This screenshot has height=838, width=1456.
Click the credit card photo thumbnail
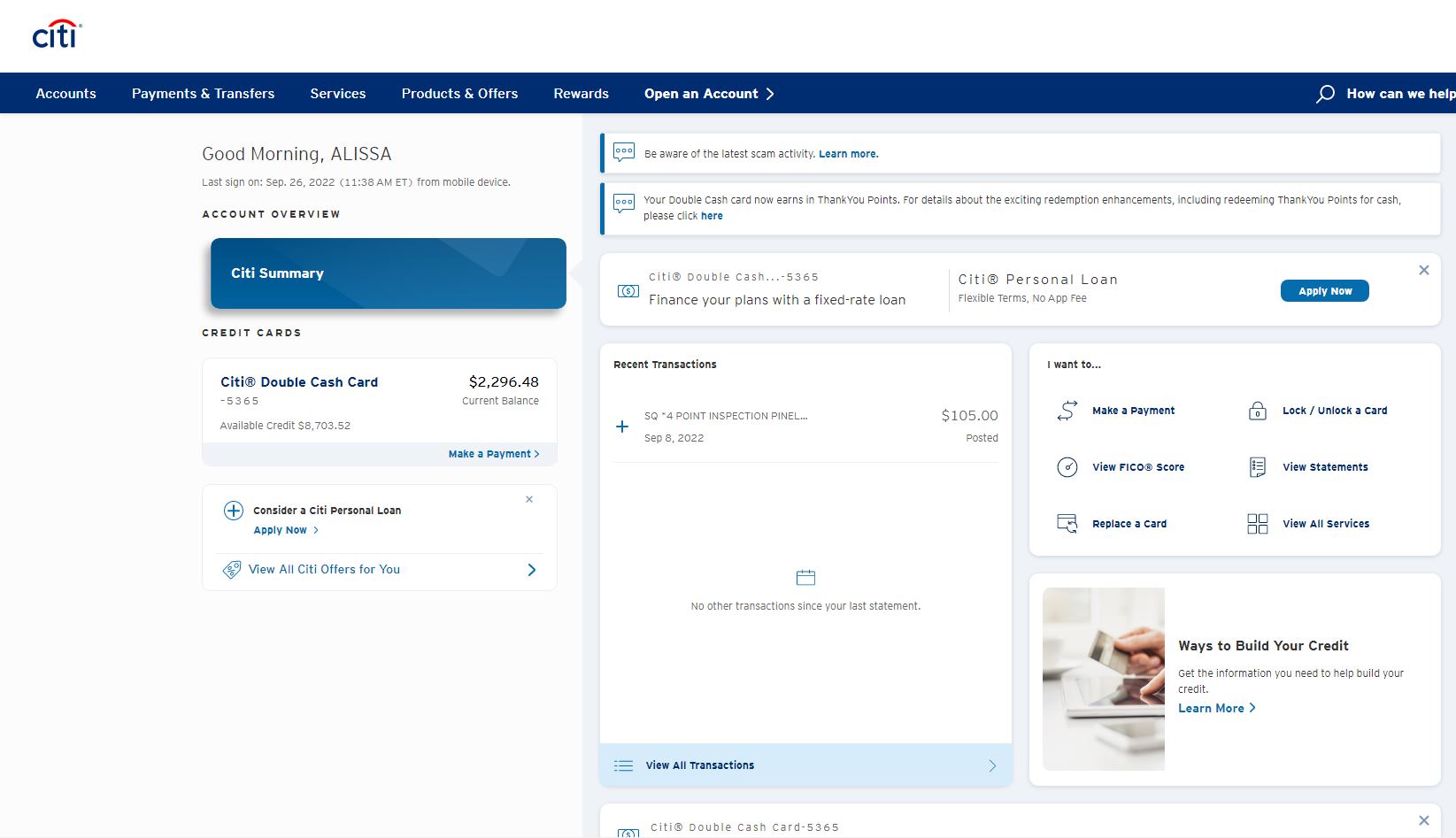[1104, 679]
